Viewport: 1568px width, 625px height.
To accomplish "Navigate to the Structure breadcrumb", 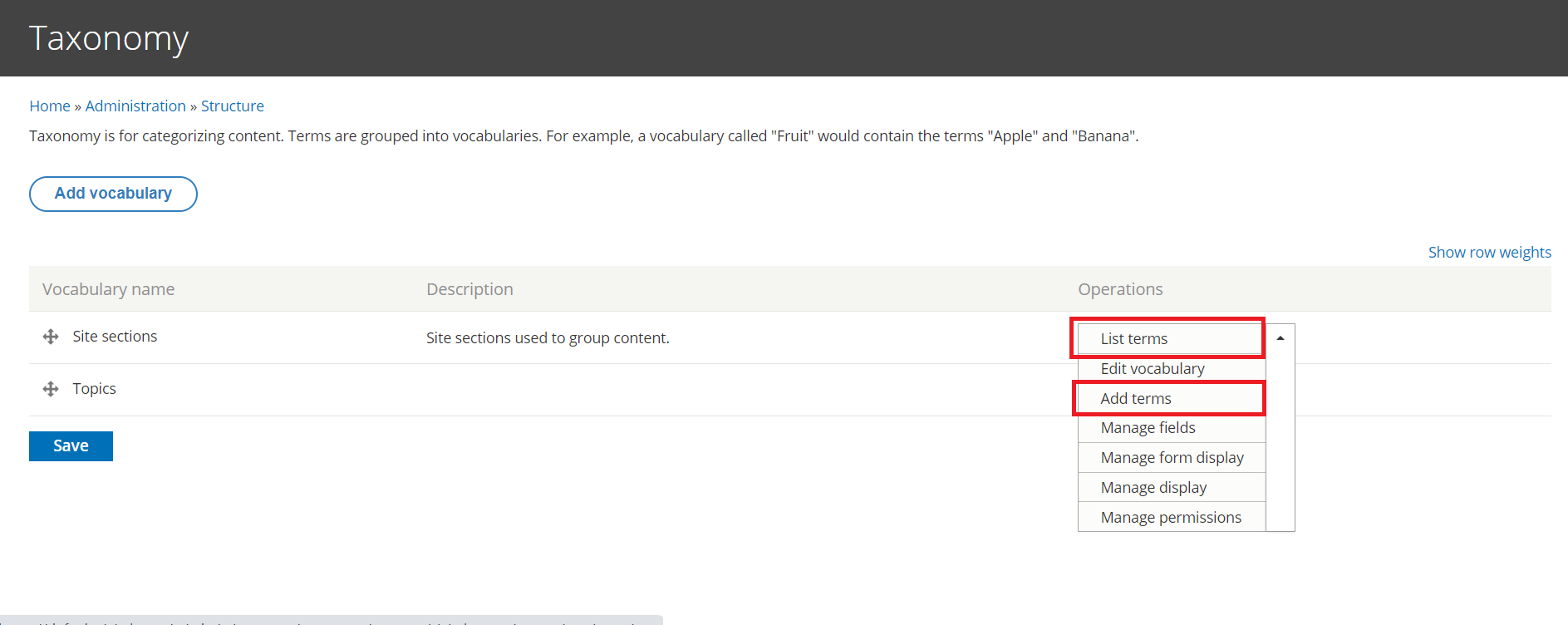I will (232, 106).
